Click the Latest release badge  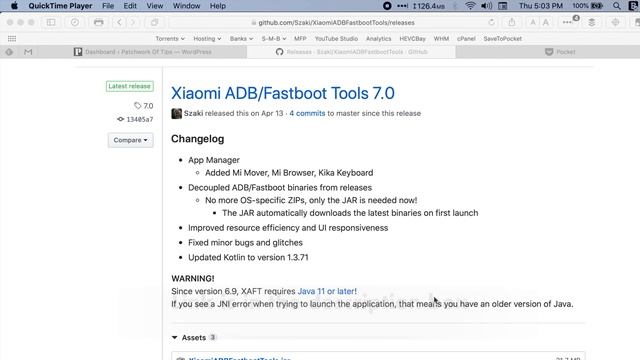coord(129,86)
